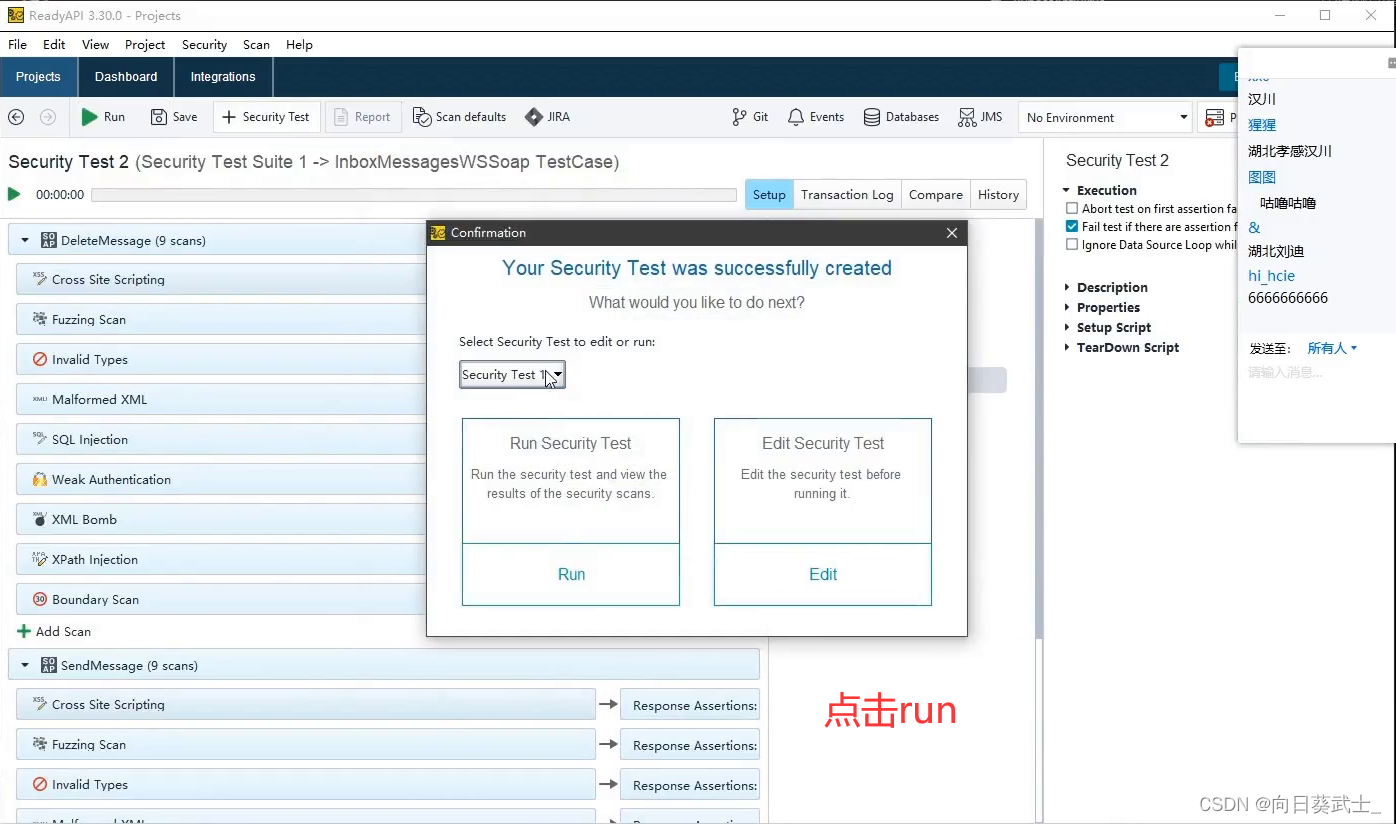
Task: Collapse the DeleteMessage scans group
Action: coord(25,241)
